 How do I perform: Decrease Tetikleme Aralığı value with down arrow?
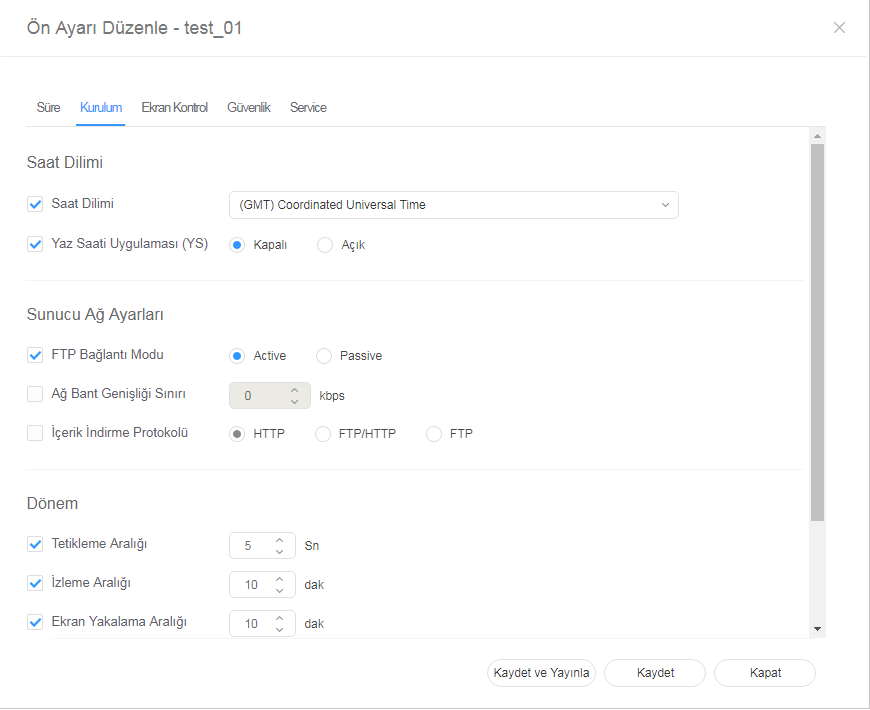point(280,552)
